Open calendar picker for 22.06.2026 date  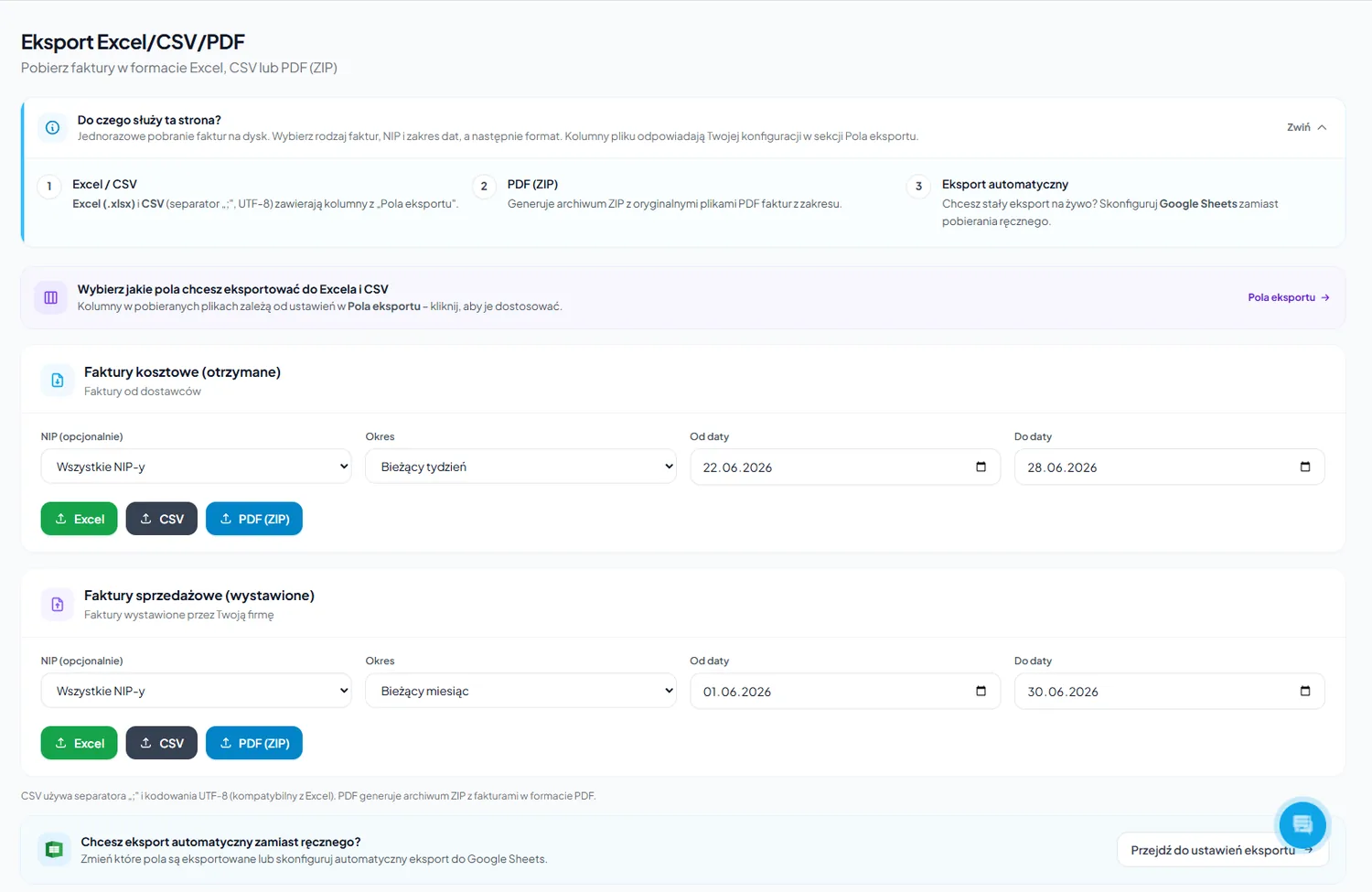(981, 467)
